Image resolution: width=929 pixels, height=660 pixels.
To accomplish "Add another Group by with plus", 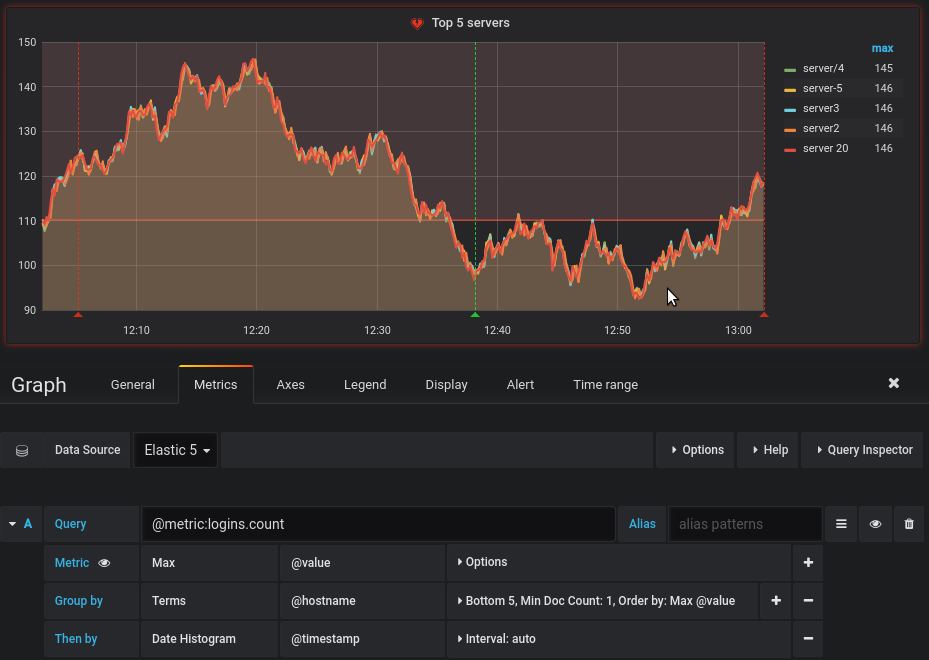I will tap(775, 601).
